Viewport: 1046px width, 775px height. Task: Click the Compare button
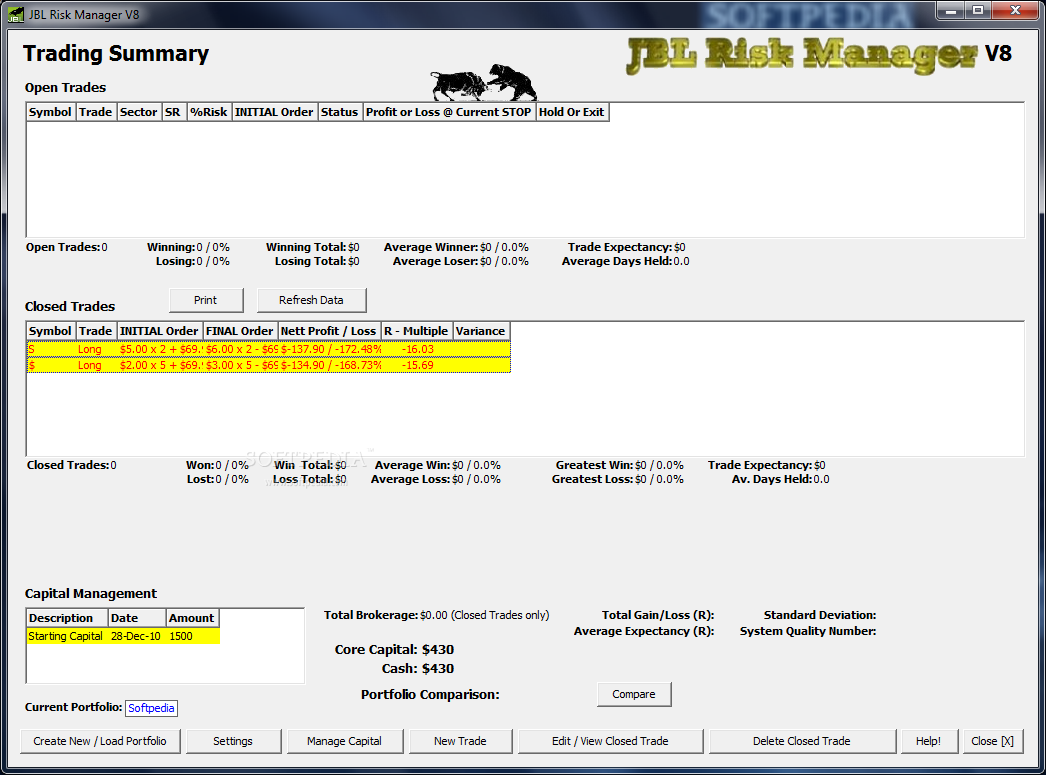click(634, 694)
